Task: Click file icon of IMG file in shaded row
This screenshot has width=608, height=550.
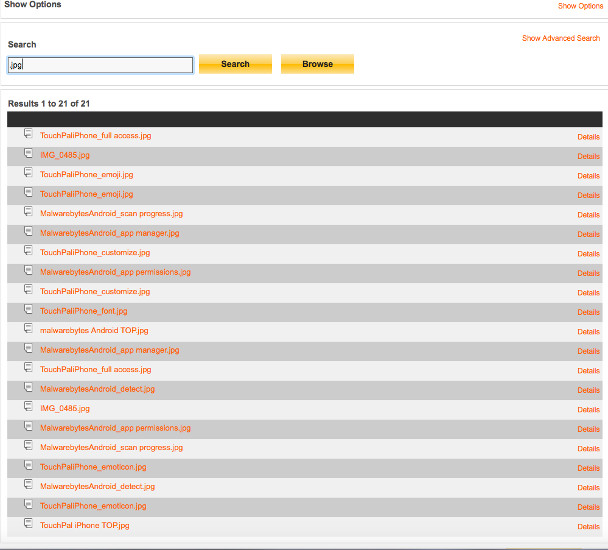Action: click(28, 153)
